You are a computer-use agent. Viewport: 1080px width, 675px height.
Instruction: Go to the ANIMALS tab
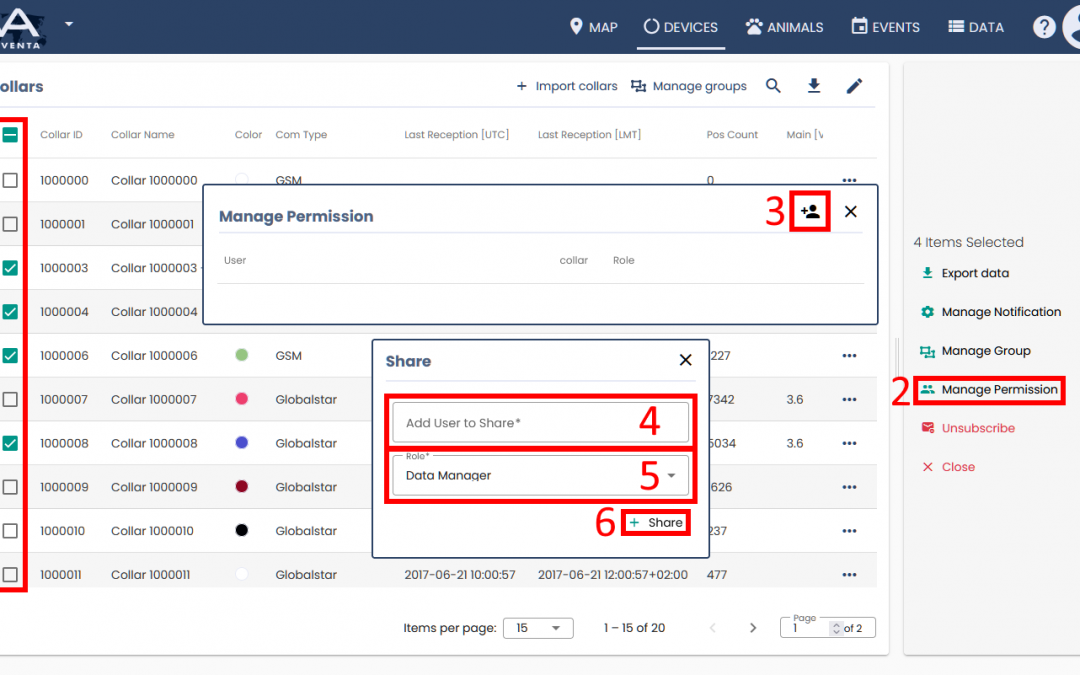pos(784,27)
